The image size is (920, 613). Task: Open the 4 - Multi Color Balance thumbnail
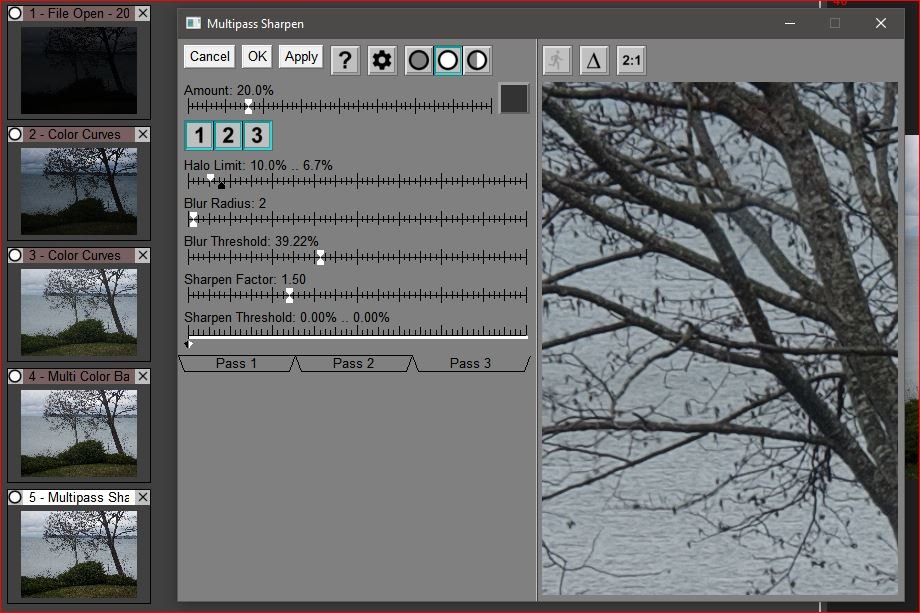pos(78,432)
